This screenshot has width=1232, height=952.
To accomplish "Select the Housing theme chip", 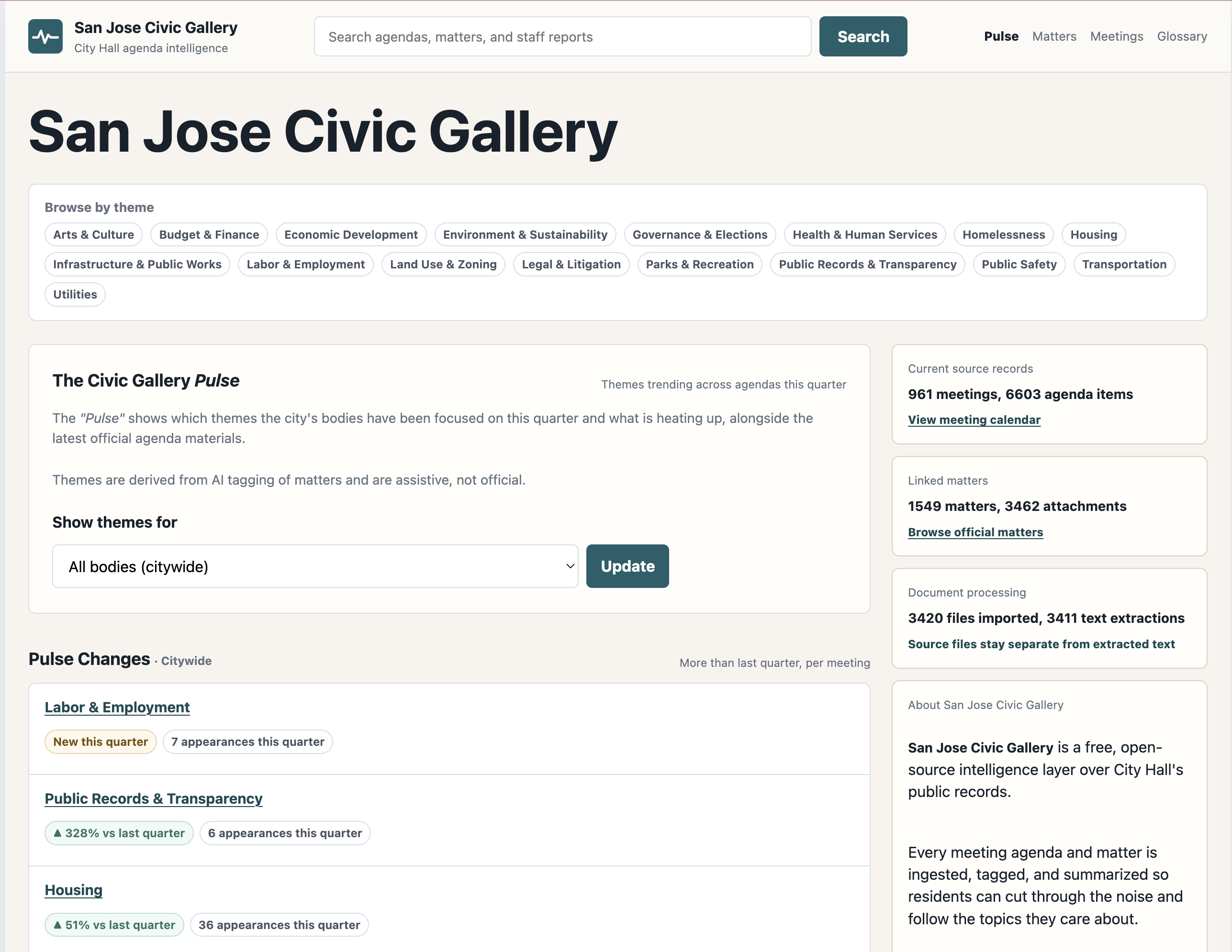I will [x=1094, y=234].
